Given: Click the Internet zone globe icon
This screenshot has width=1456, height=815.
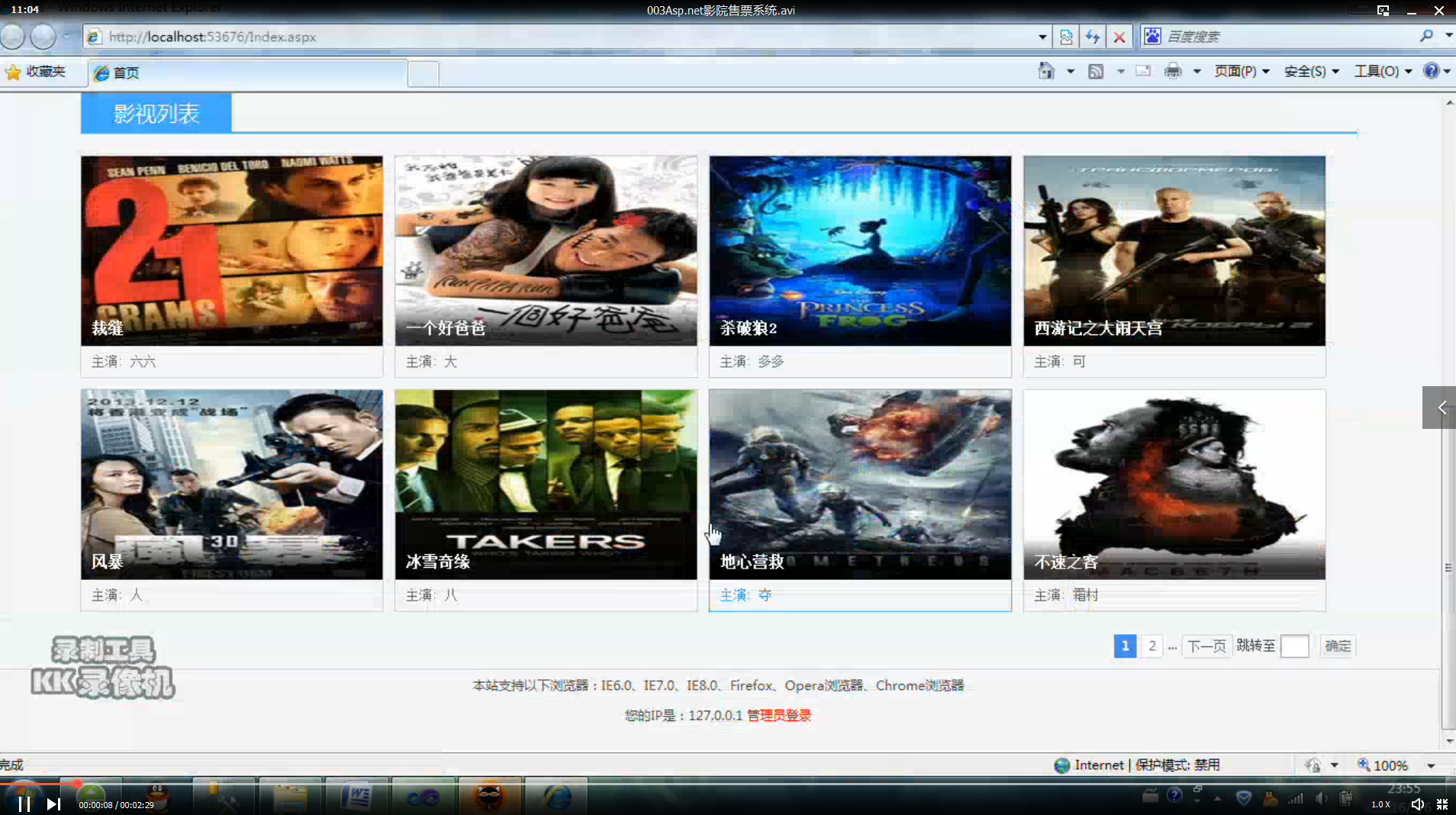Looking at the screenshot, I should pos(1061,765).
